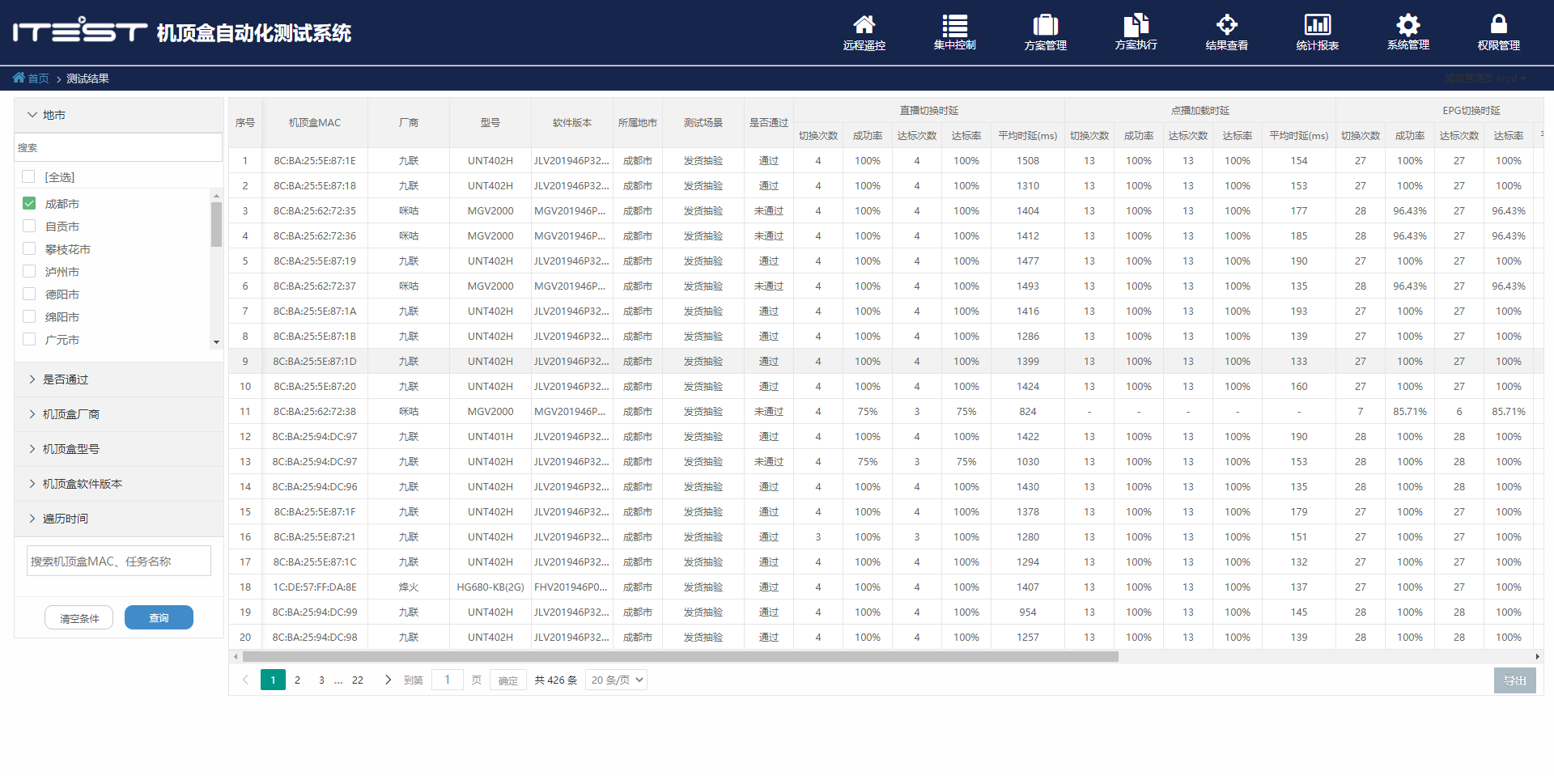Expand the 是否通过 filter section
Screen dimensions: 1554x784
[x=65, y=379]
